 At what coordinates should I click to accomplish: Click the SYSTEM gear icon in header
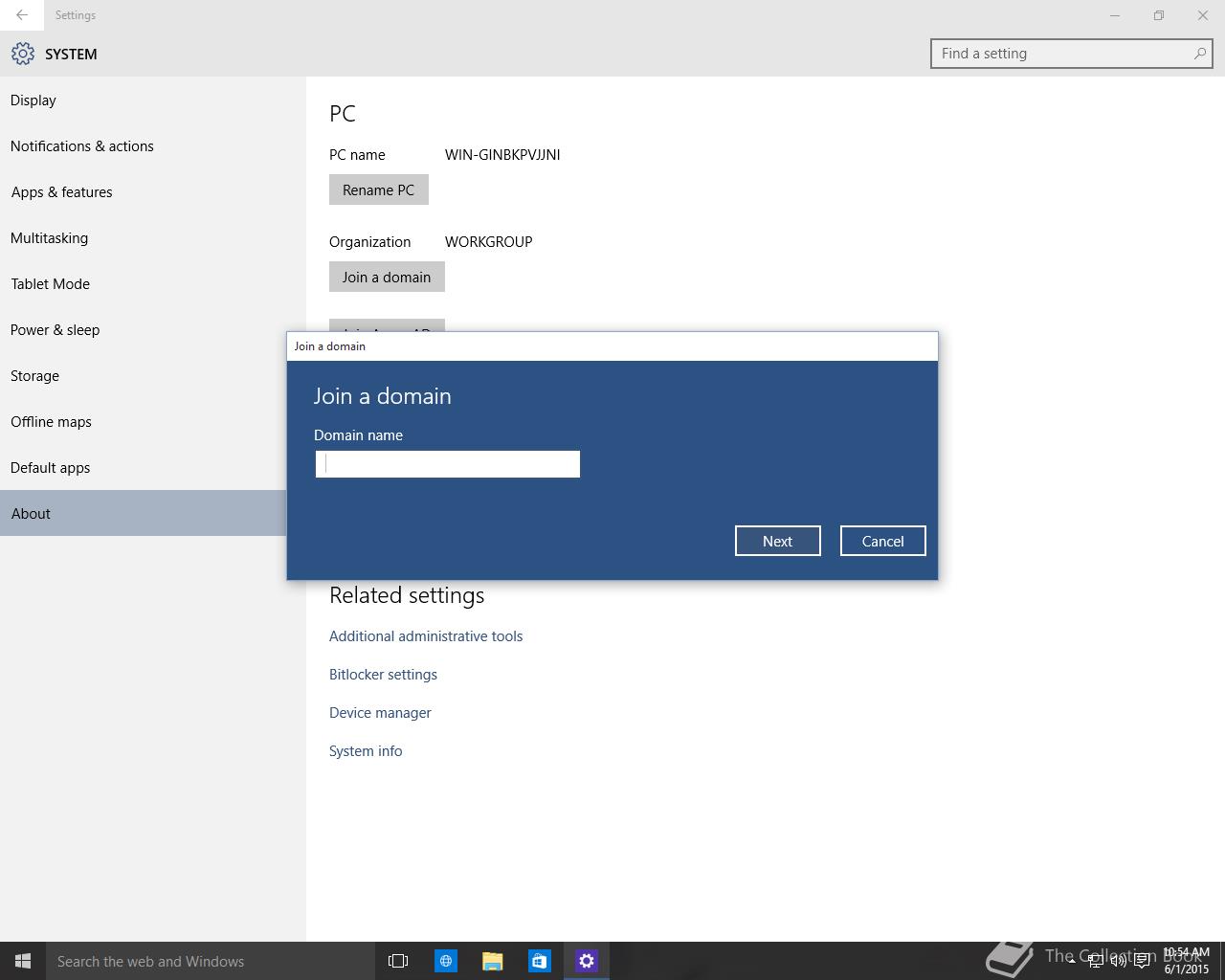click(23, 54)
